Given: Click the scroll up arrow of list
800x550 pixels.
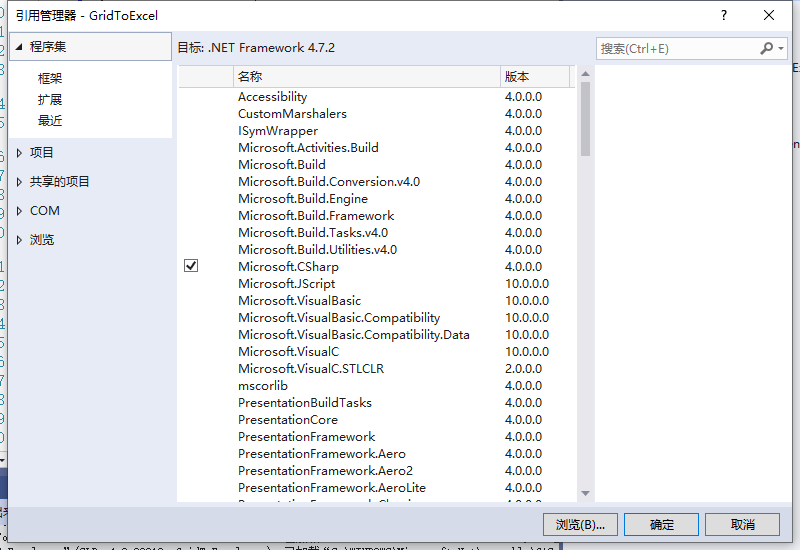Looking at the screenshot, I should tap(585, 74).
